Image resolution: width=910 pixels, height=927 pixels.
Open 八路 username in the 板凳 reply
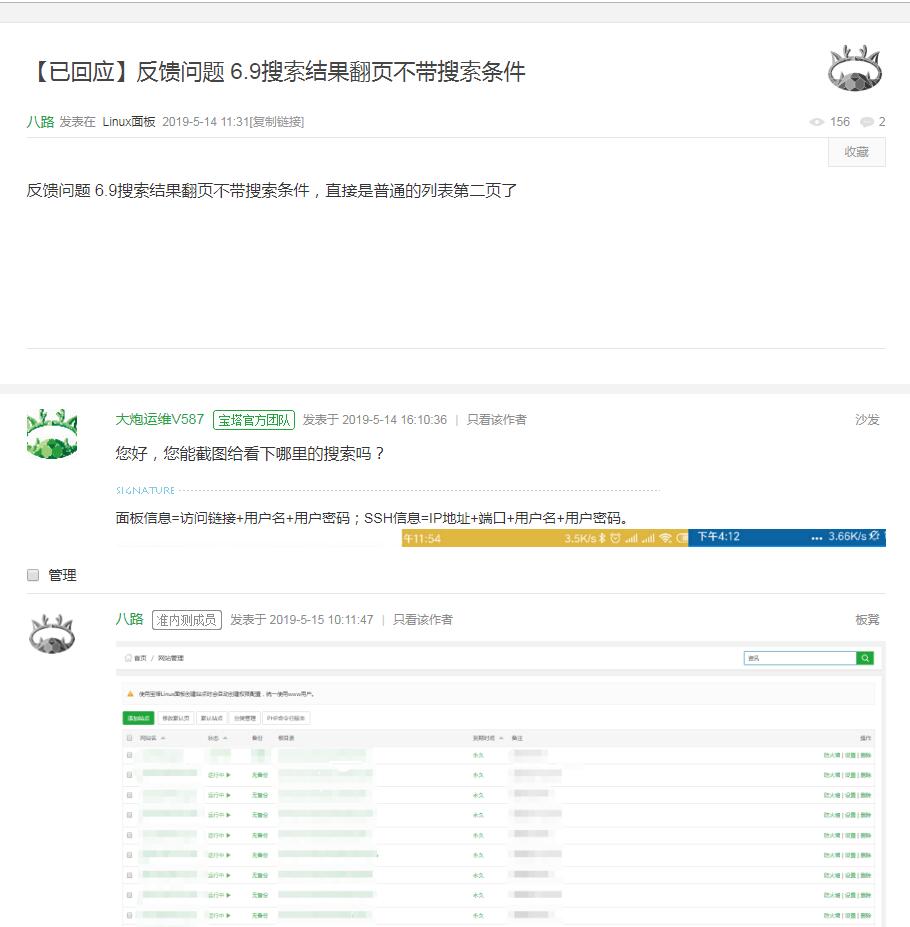[129, 619]
